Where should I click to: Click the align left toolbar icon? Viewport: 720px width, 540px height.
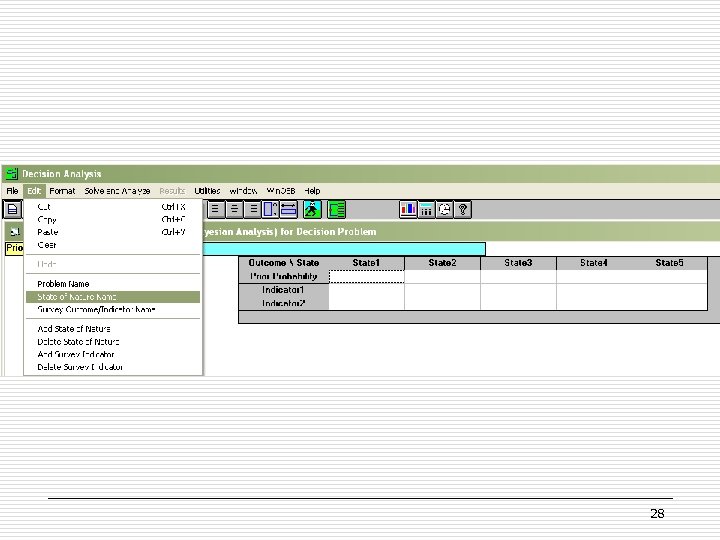pyautogui.click(x=215, y=209)
